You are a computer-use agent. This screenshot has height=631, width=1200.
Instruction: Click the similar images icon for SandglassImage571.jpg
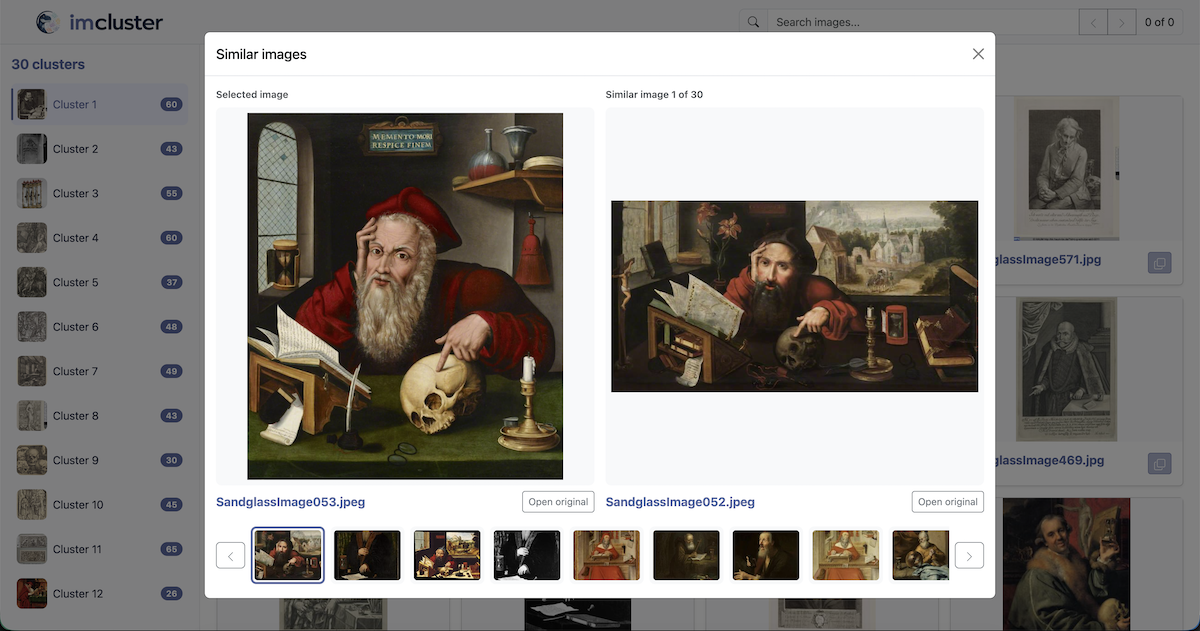click(1159, 263)
